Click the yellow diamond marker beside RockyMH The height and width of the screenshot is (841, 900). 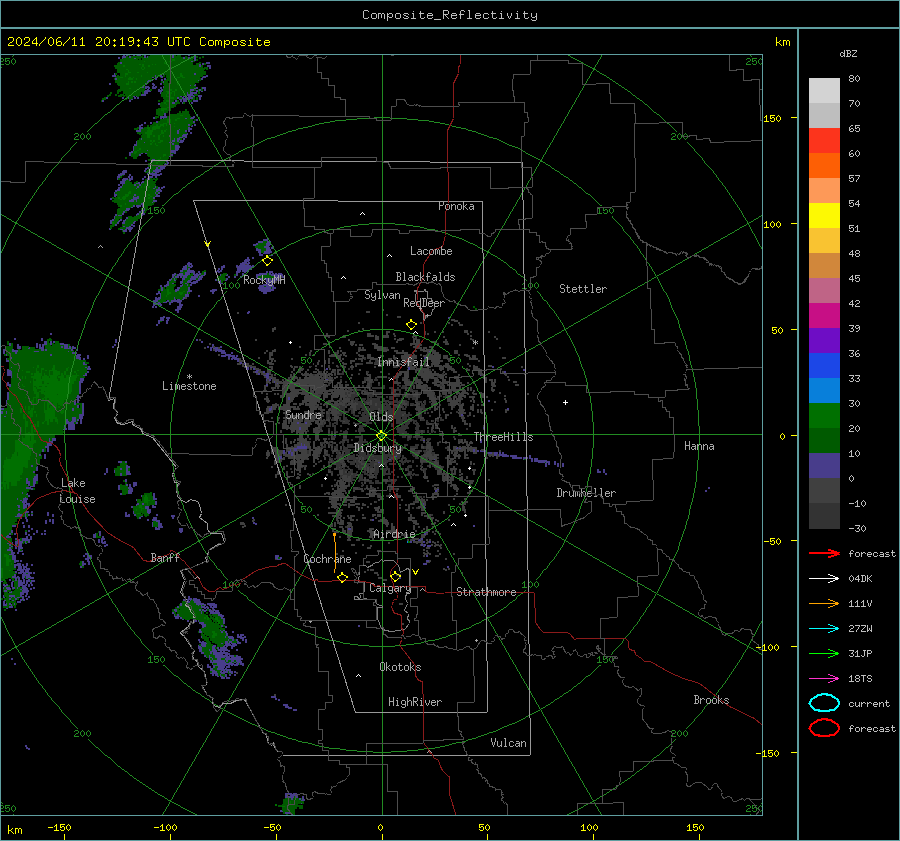coord(267,261)
